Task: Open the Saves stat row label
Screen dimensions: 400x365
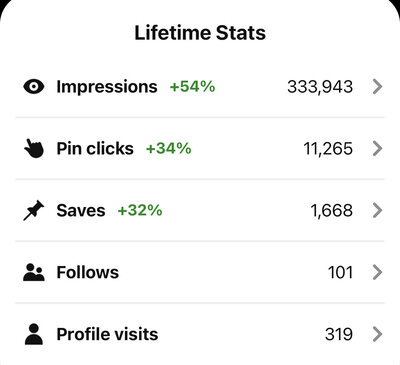Action: [x=81, y=211]
